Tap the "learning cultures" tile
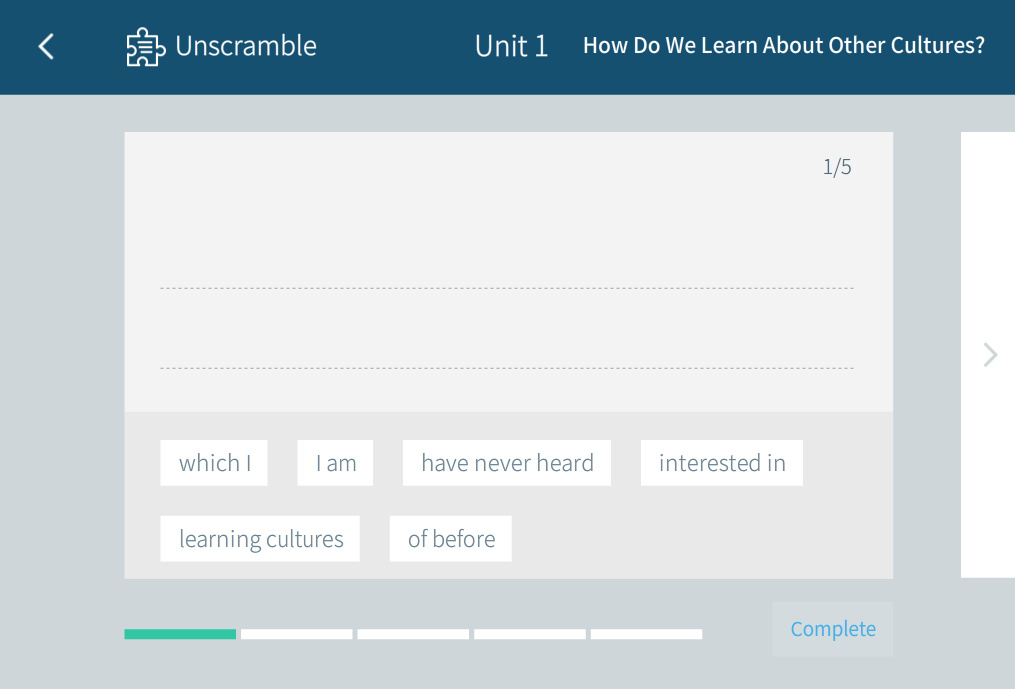The height and width of the screenshot is (689, 1015). 260,539
